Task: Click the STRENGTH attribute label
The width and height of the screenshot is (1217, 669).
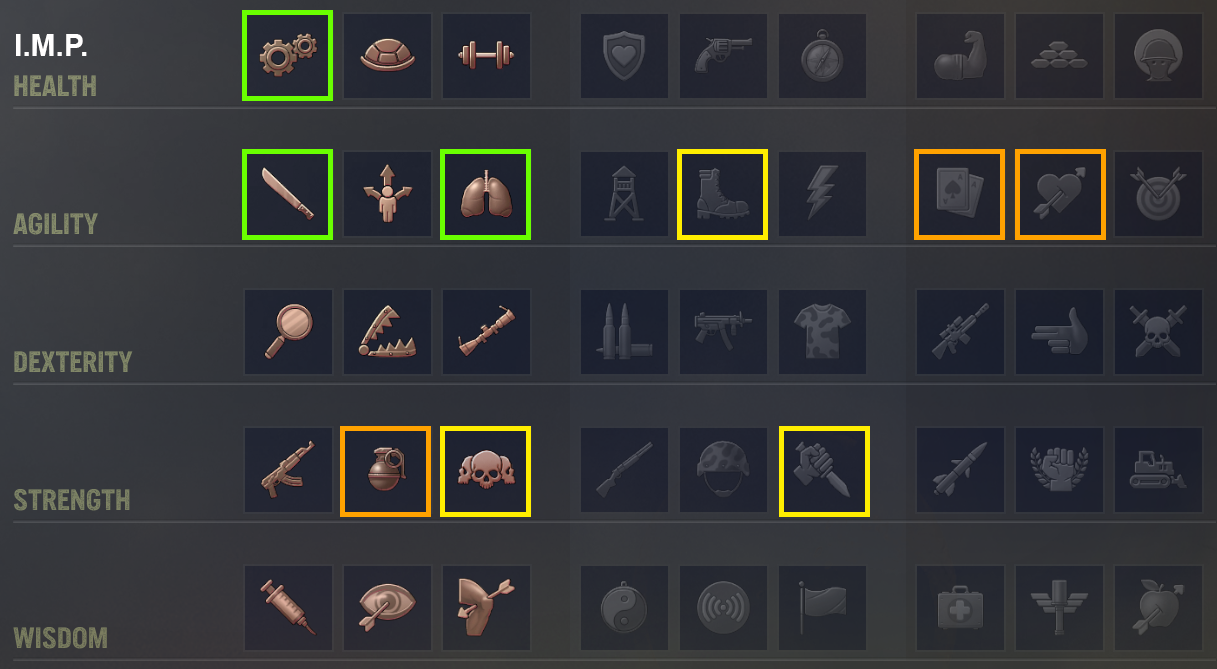Action: [72, 499]
